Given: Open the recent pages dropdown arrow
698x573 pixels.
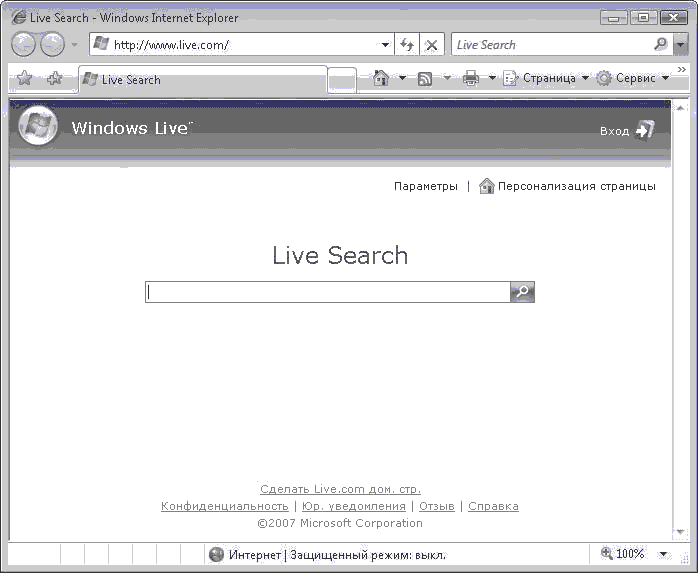Looking at the screenshot, I should click(x=74, y=45).
